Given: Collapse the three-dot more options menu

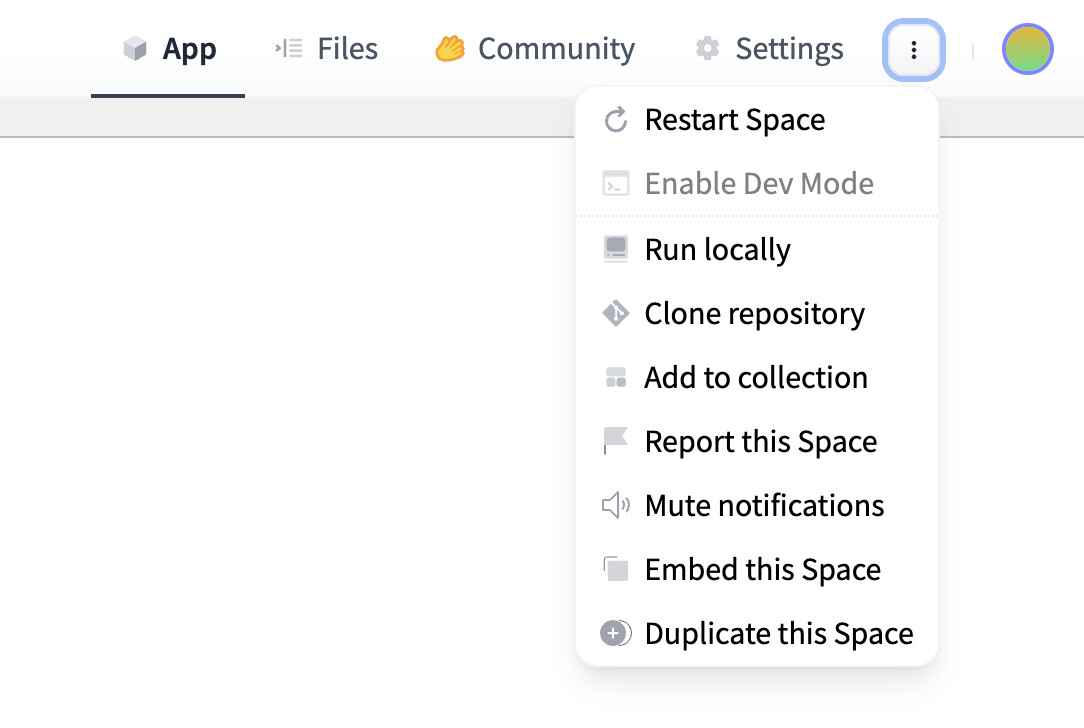Looking at the screenshot, I should (913, 50).
